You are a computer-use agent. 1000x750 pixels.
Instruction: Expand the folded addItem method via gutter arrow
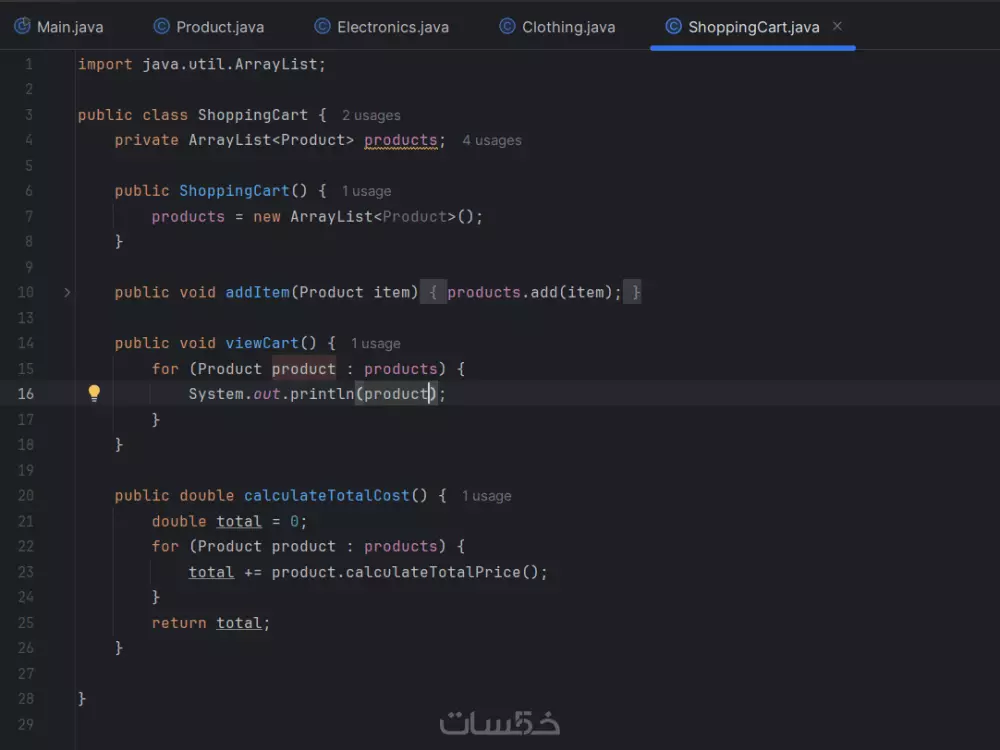[x=66, y=292]
